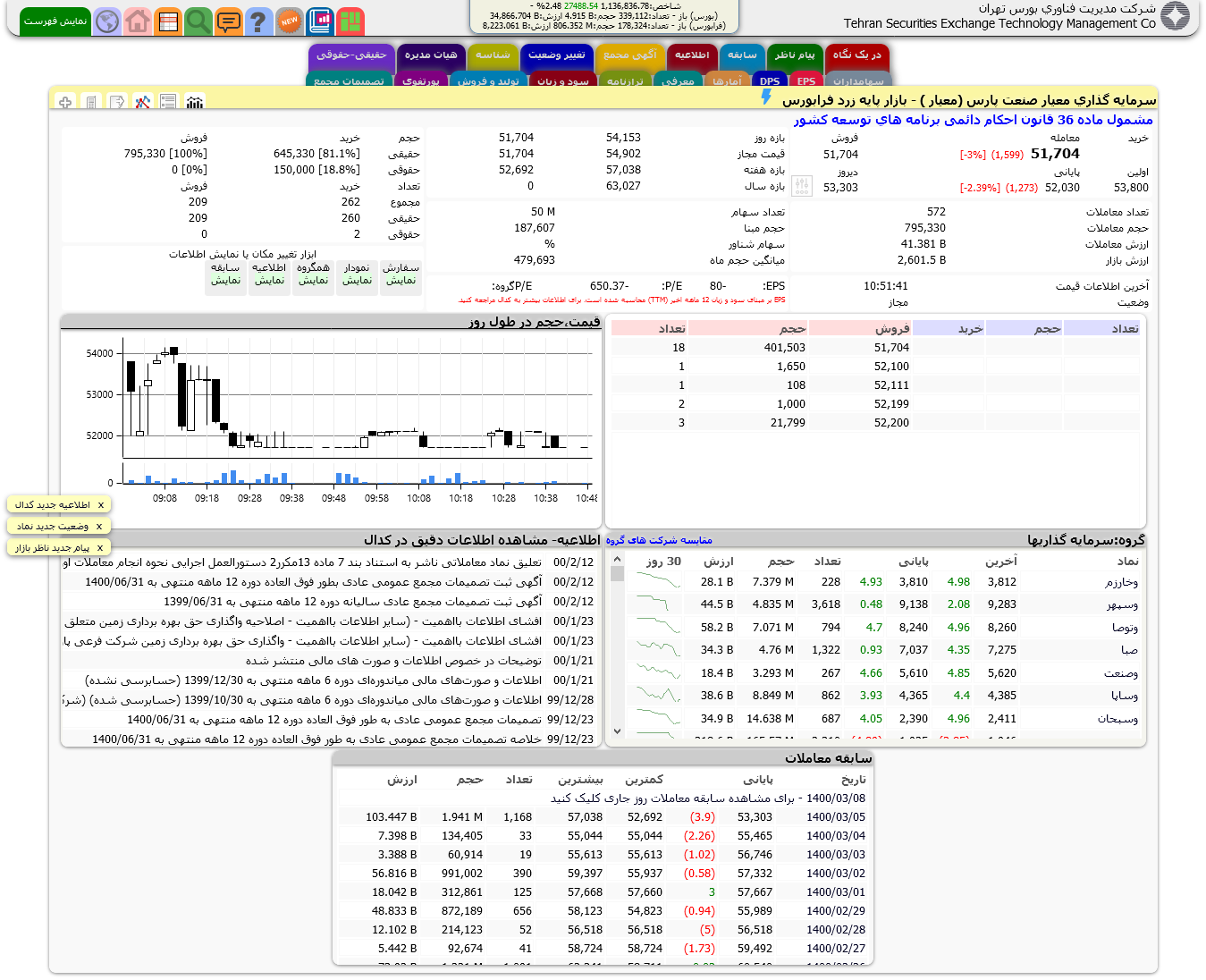Open the 'EPS' tab
This screenshot has width=1206, height=980.
806,80
